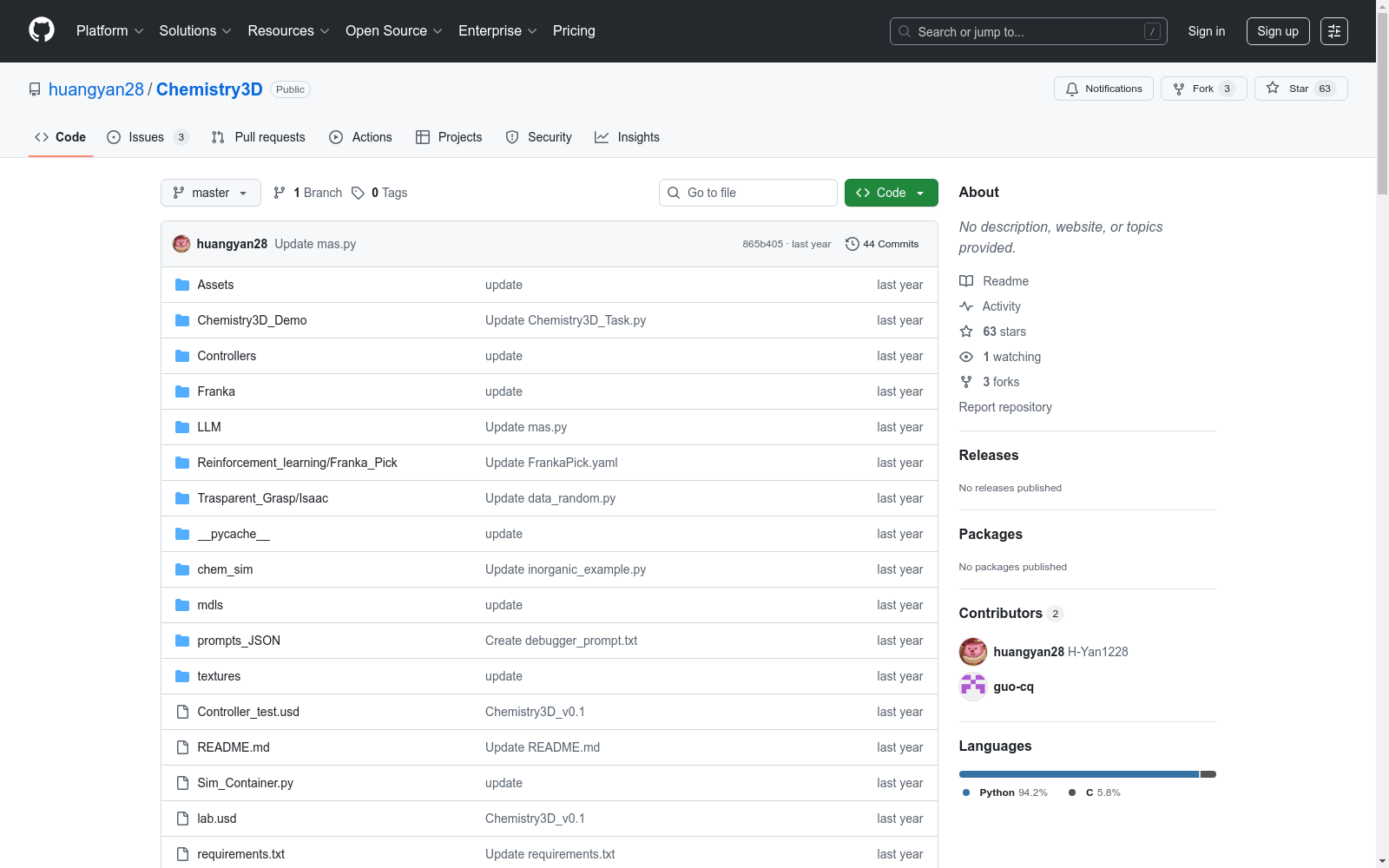Viewport: 1389px width, 868px height.
Task: Open the Trasparent_Grasp/Isaac folder
Action: [263, 498]
